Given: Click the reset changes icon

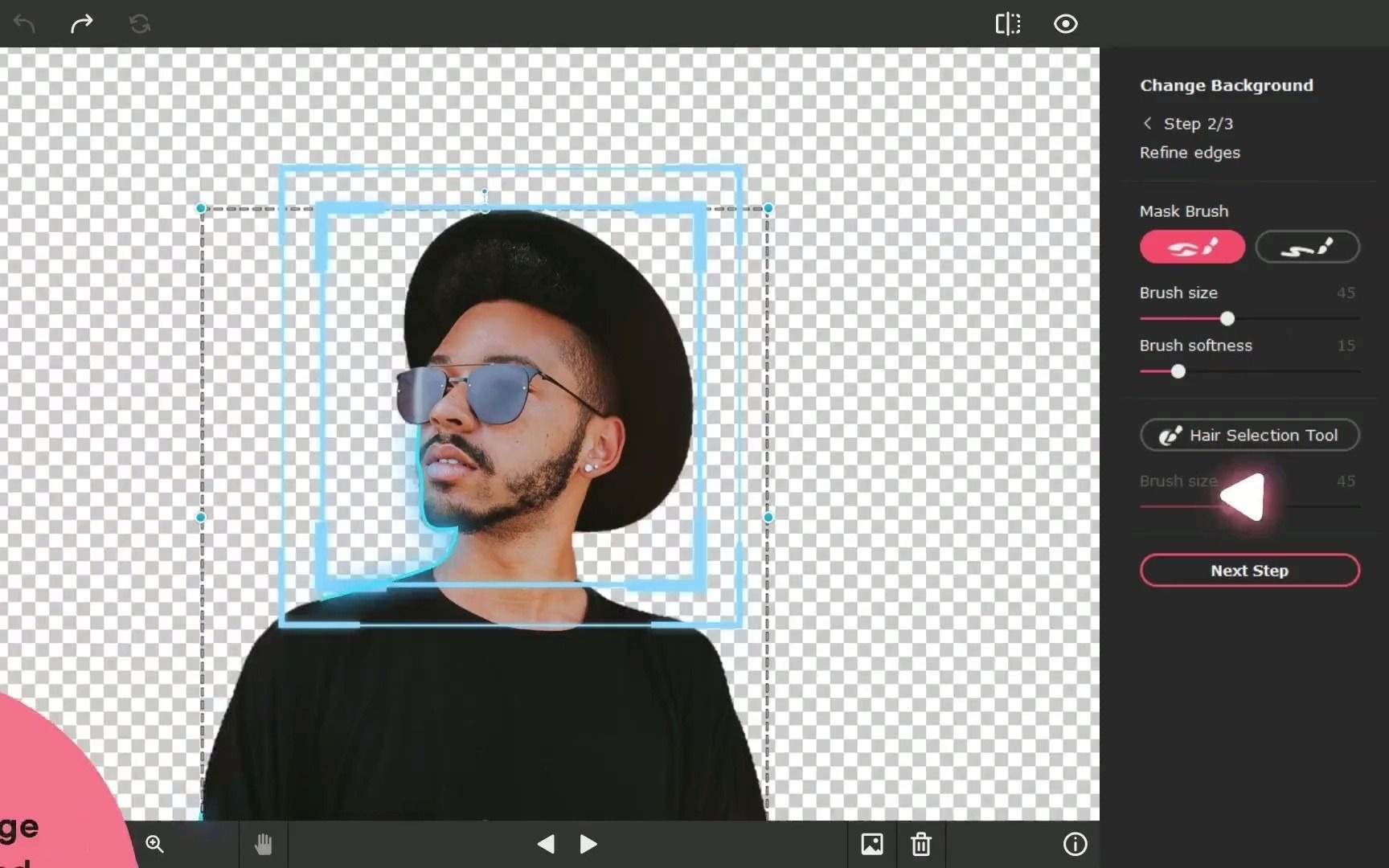Looking at the screenshot, I should click(140, 23).
